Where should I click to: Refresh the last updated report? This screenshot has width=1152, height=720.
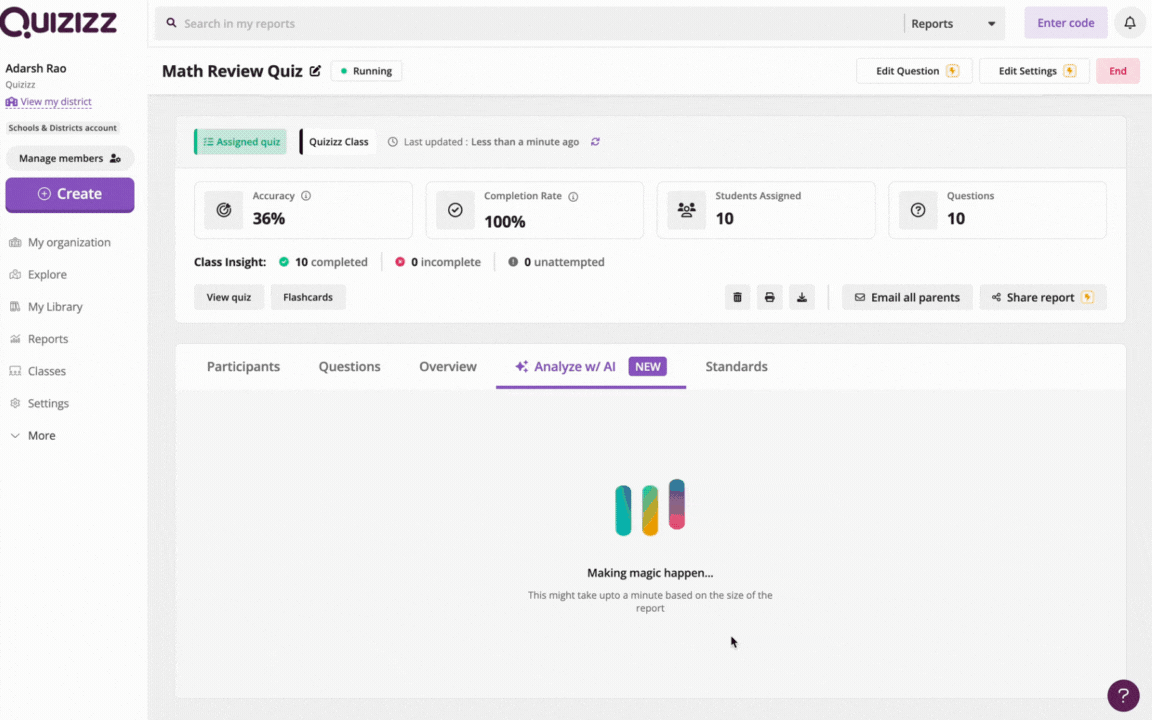point(595,142)
